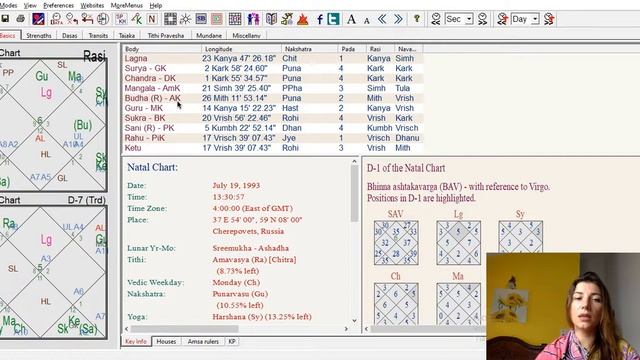Switch to the Strengths tab
The height and width of the screenshot is (360, 640).
tap(39, 36)
